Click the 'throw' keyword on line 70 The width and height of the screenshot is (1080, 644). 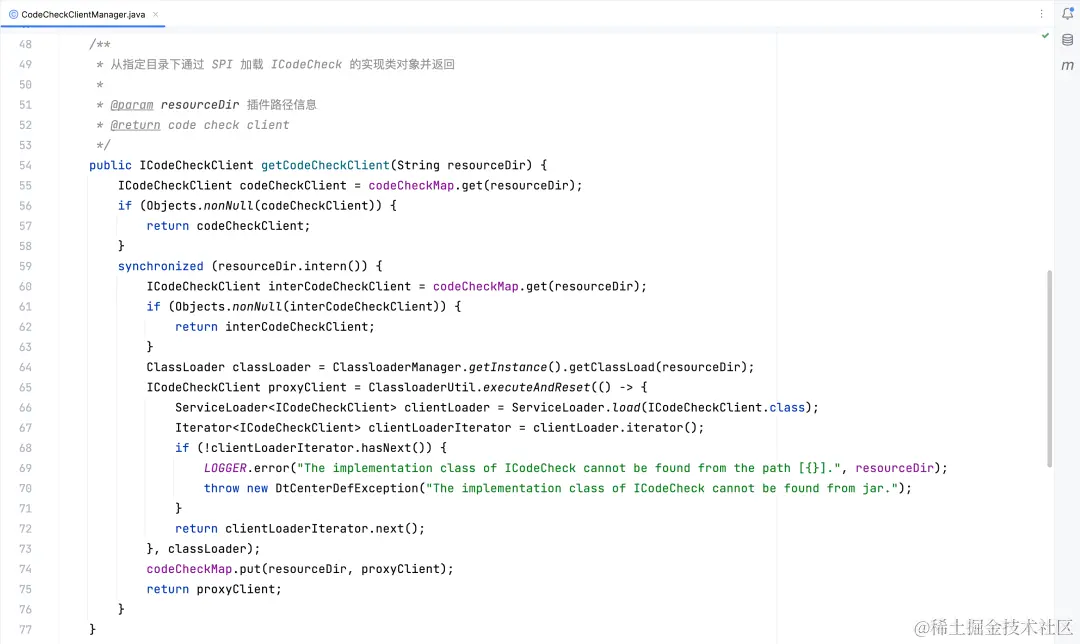(222, 488)
